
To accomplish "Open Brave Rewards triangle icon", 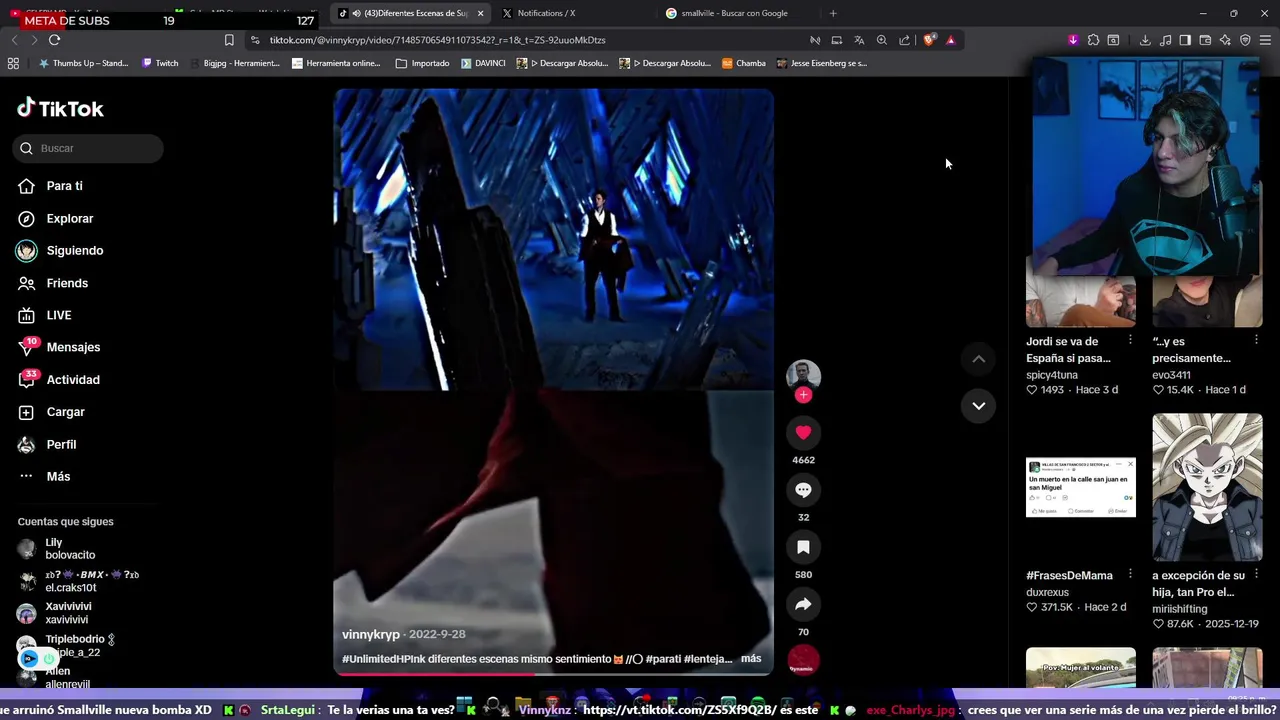I will tap(951, 40).
